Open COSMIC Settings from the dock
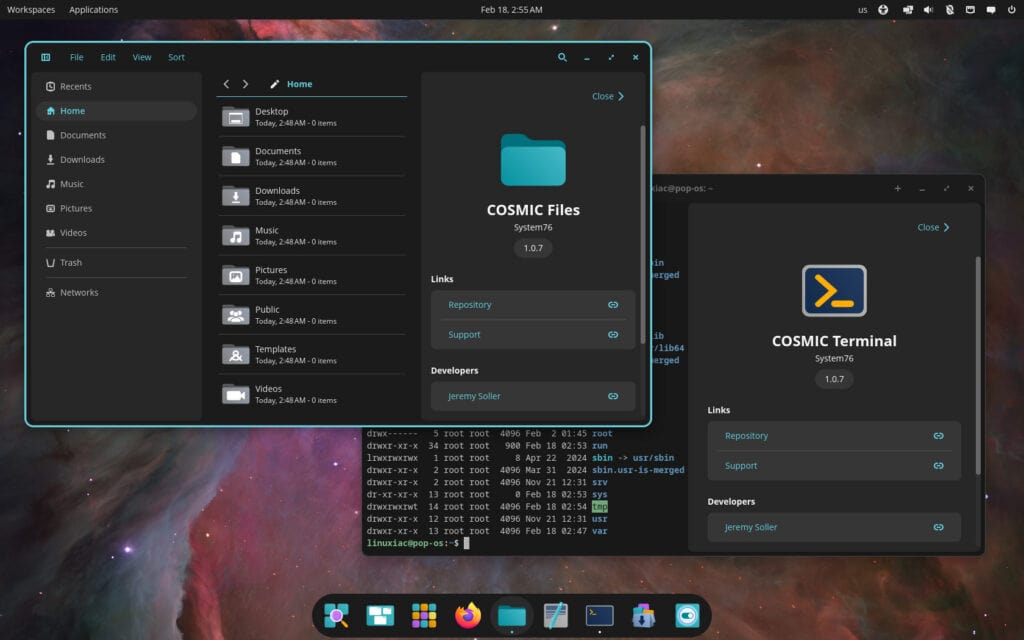1024x640 pixels. (x=686, y=616)
